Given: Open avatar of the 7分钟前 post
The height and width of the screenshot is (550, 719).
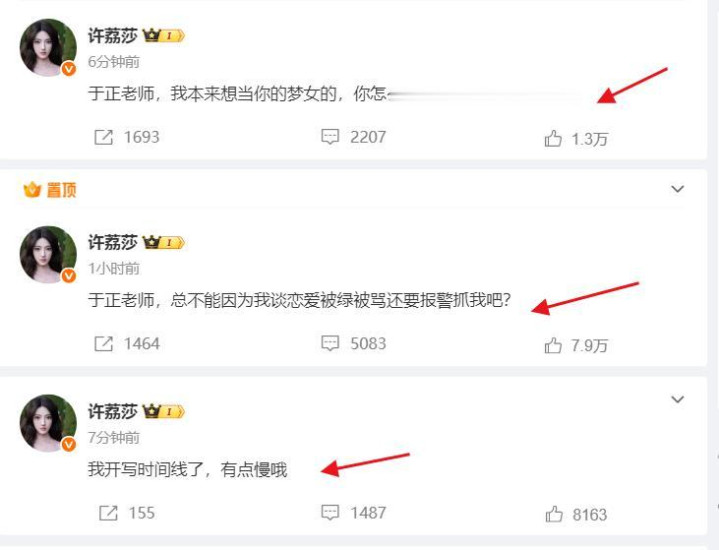Looking at the screenshot, I should pyautogui.click(x=48, y=423).
